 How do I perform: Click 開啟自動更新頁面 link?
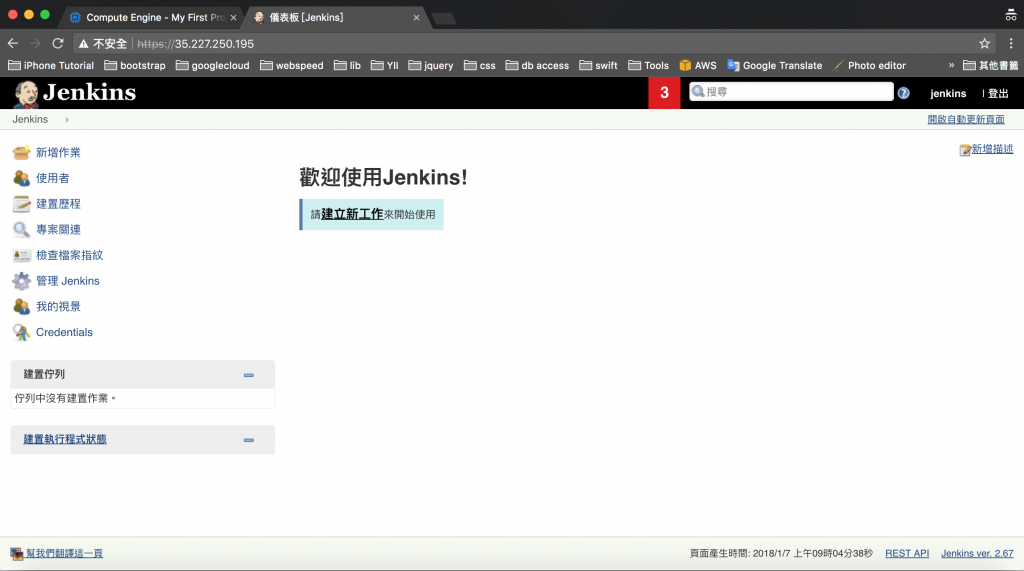pos(966,120)
